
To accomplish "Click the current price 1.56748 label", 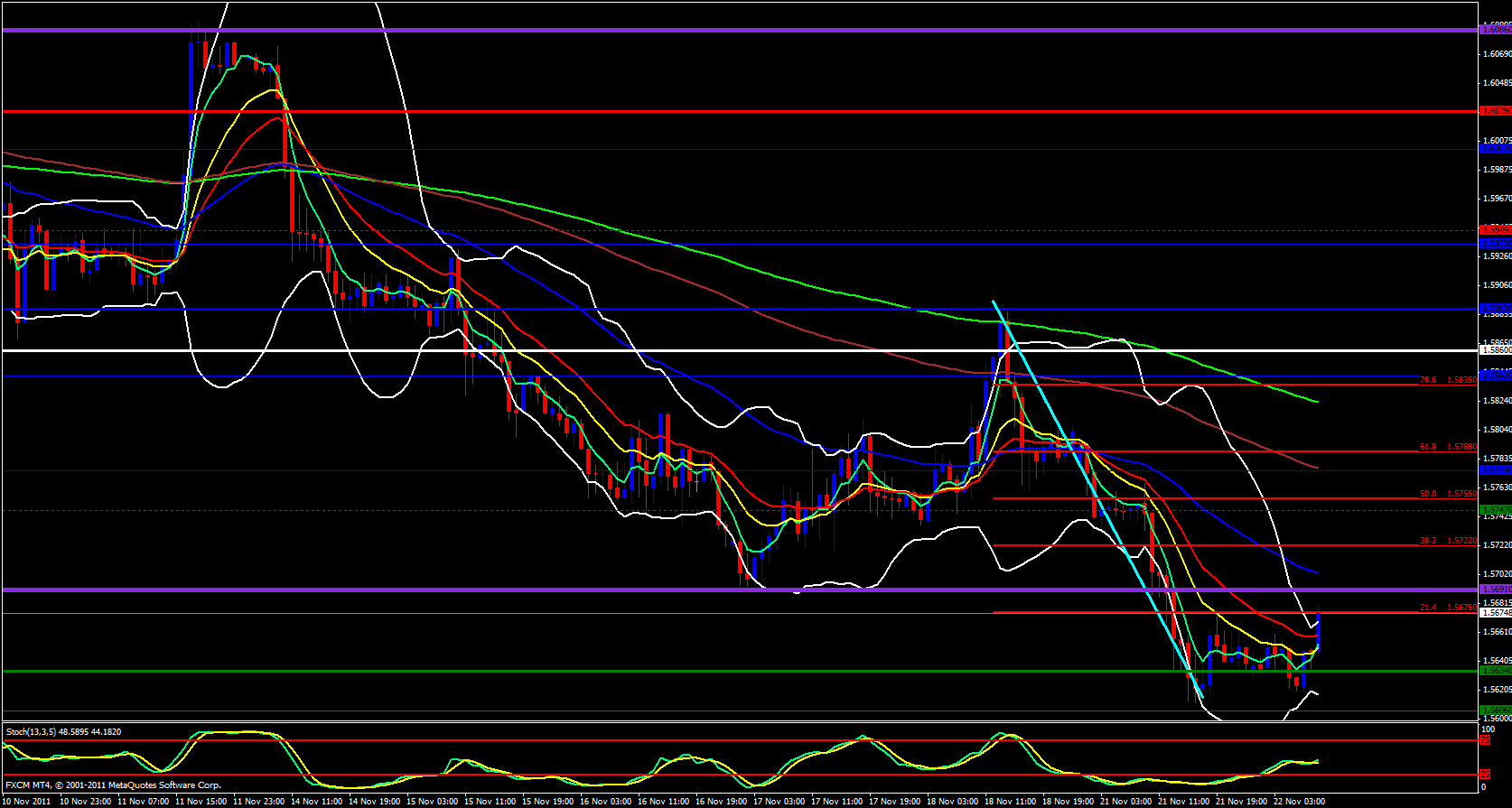I will [x=1495, y=612].
